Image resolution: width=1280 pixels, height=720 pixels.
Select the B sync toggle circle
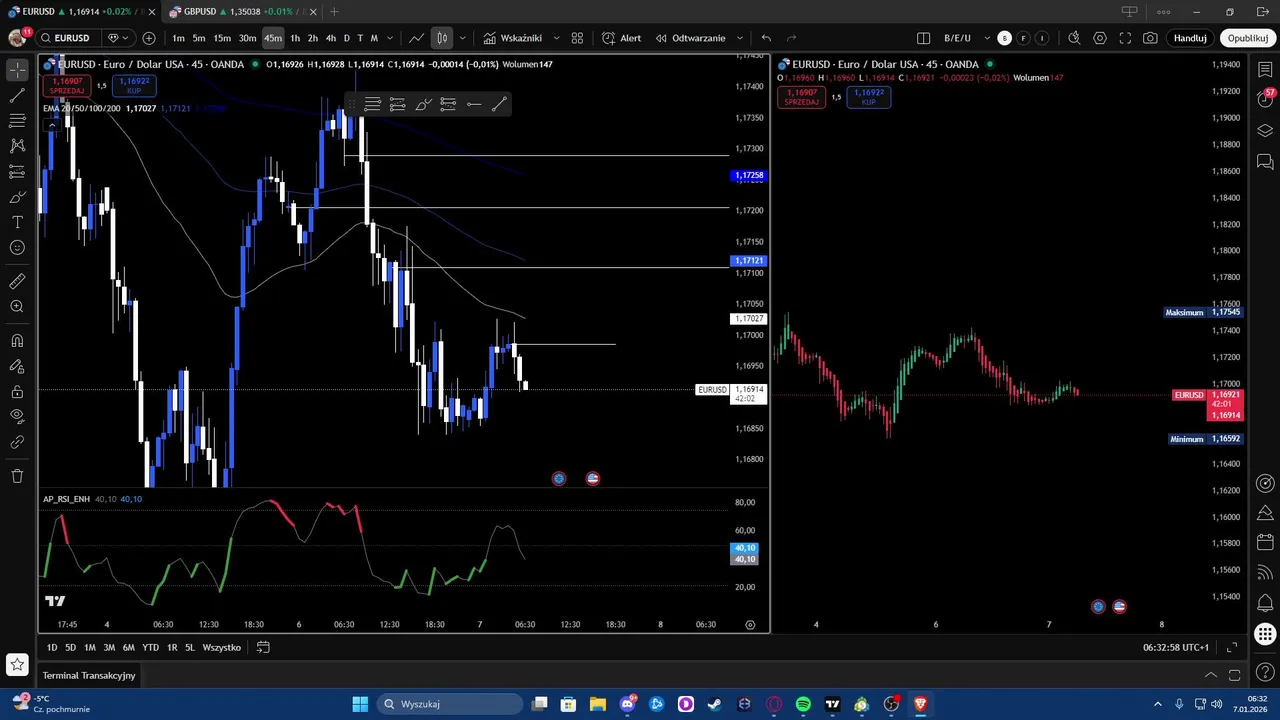point(1005,38)
